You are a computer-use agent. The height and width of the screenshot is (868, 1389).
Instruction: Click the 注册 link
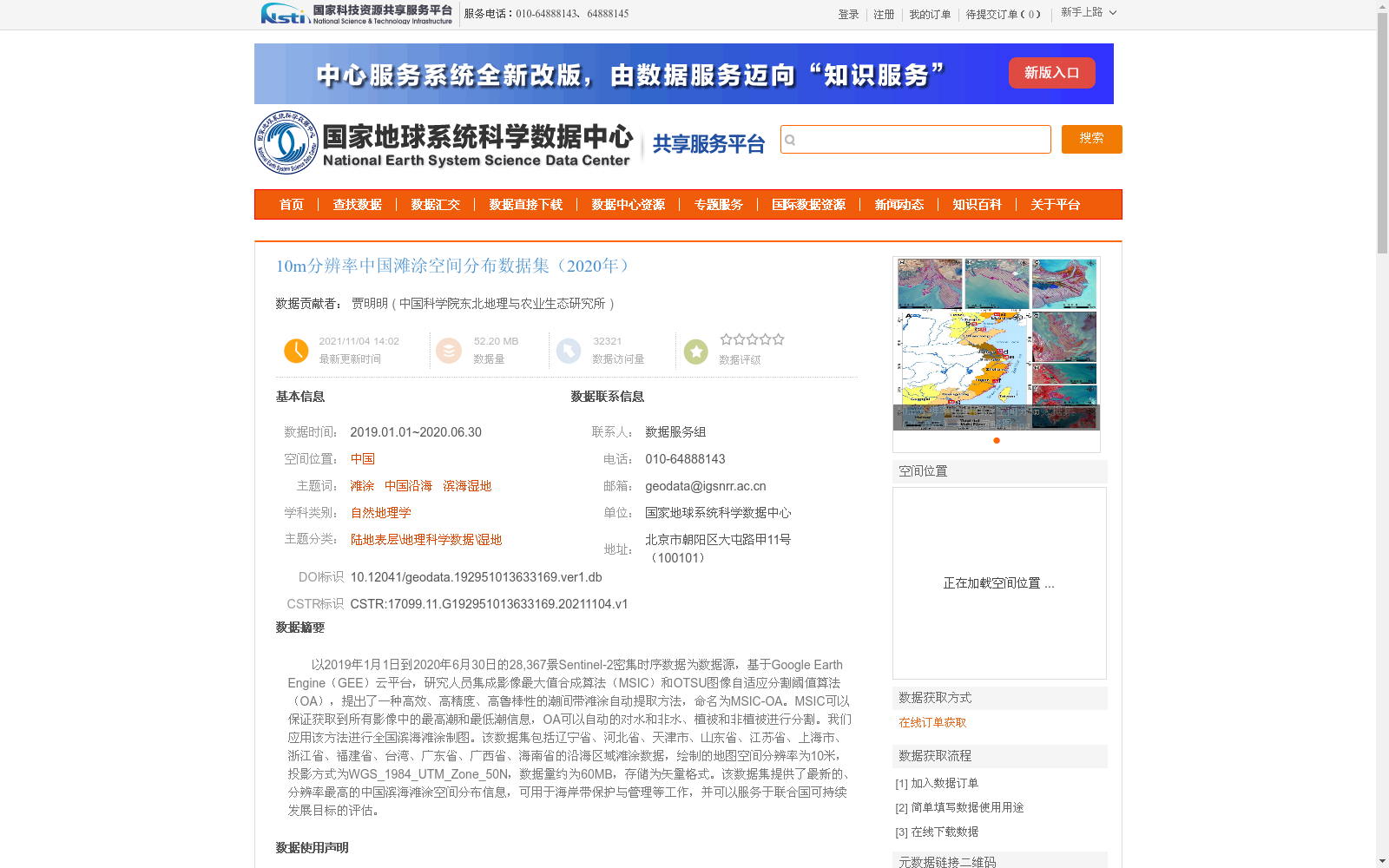pyautogui.click(x=884, y=15)
